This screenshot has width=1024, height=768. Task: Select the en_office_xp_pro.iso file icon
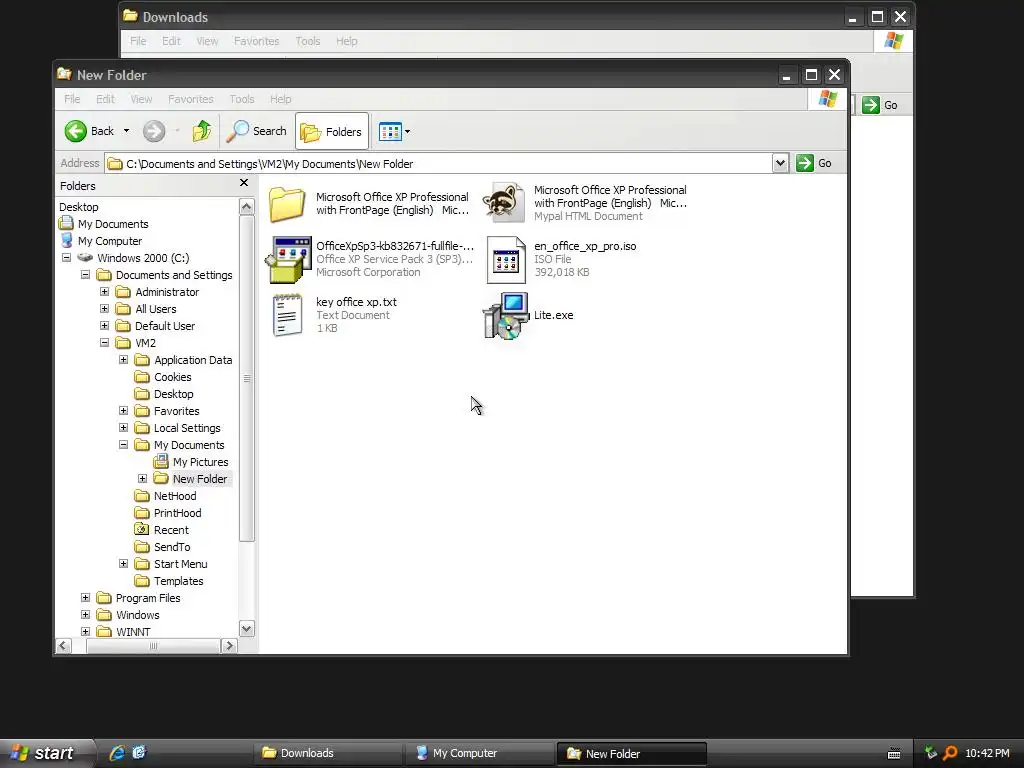(506, 260)
